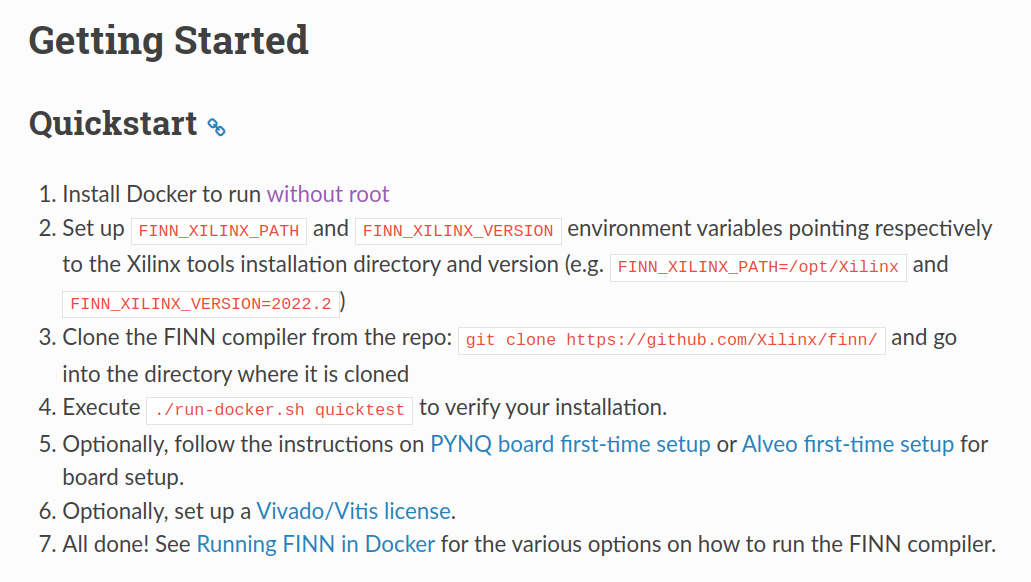This screenshot has height=582, width=1031.
Task: Click the "to verify your installation." text
Action: [543, 408]
